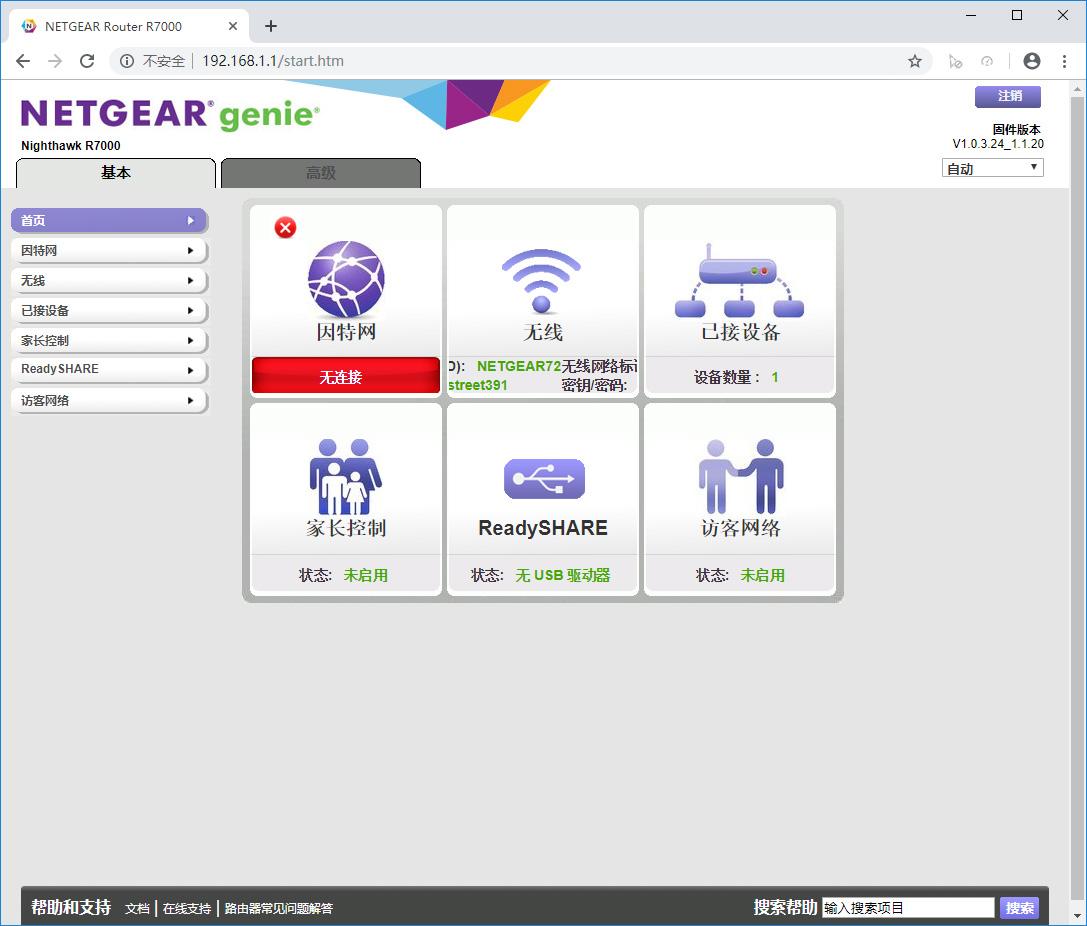Open the 路由器常见问题解答 link

coord(279,908)
